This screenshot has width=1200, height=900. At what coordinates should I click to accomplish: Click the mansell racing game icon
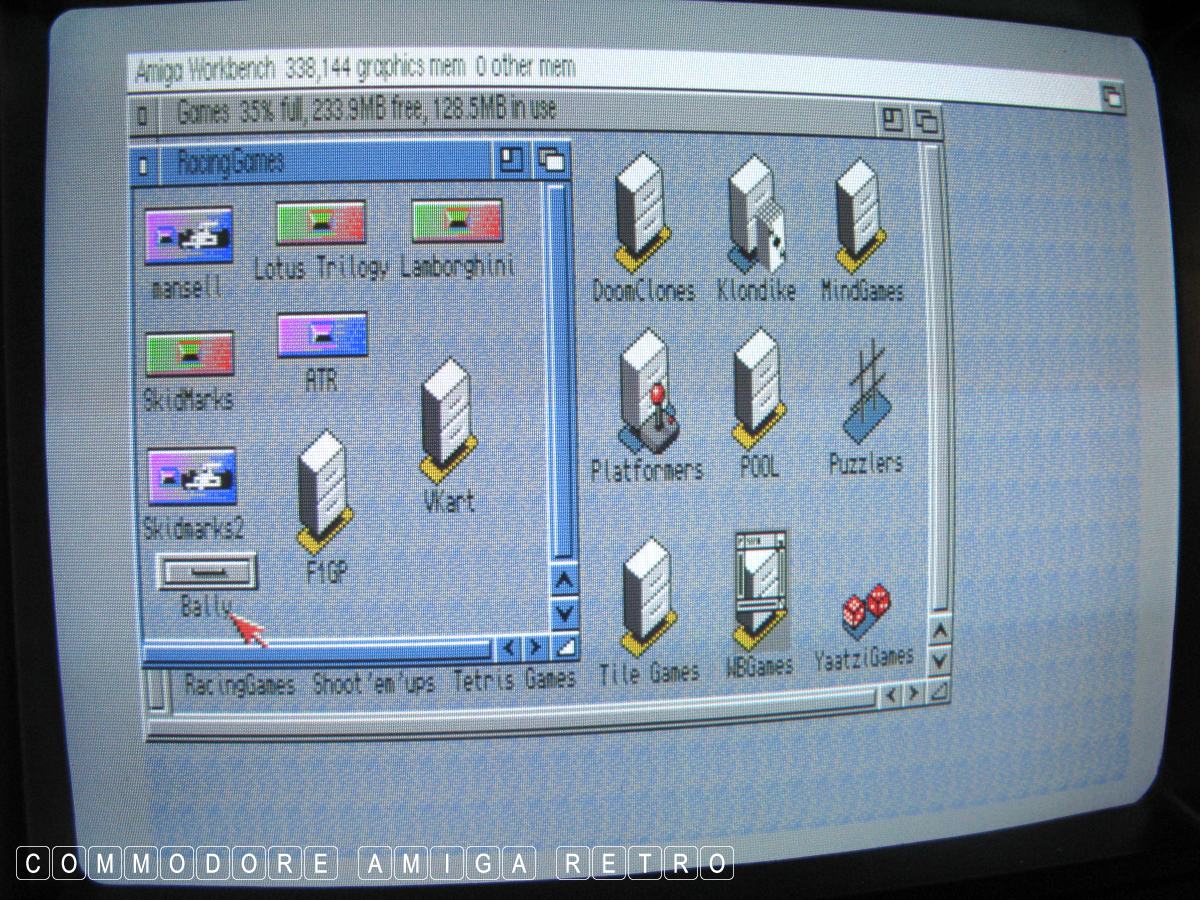tap(189, 236)
